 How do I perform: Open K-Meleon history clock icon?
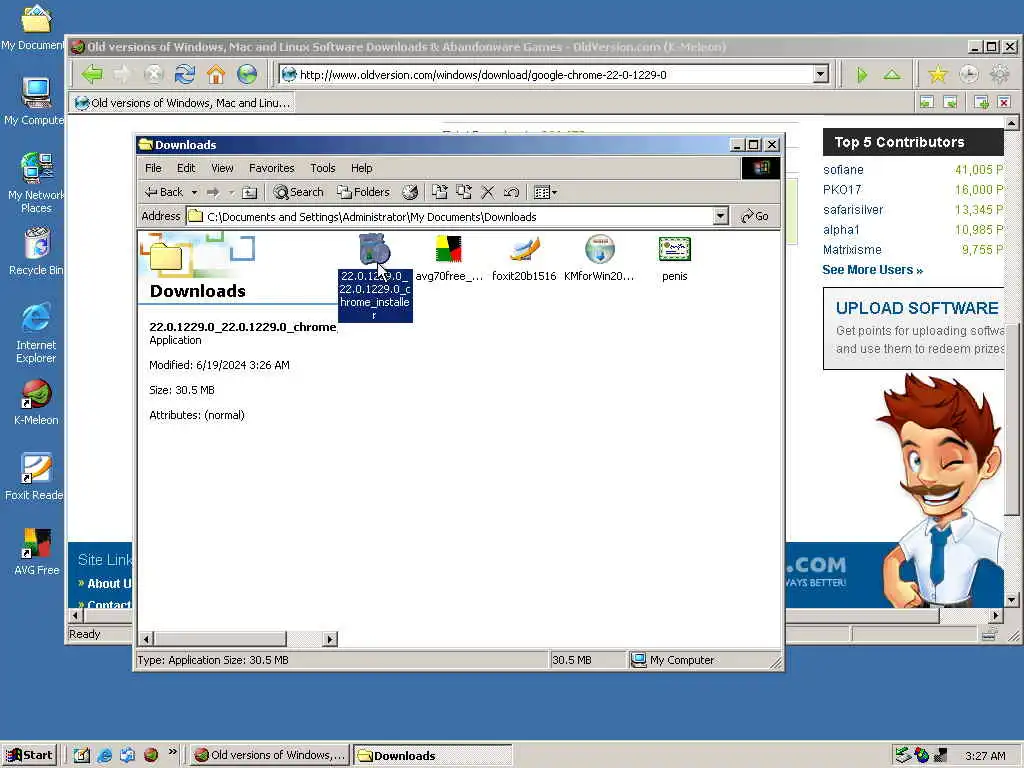pos(968,75)
